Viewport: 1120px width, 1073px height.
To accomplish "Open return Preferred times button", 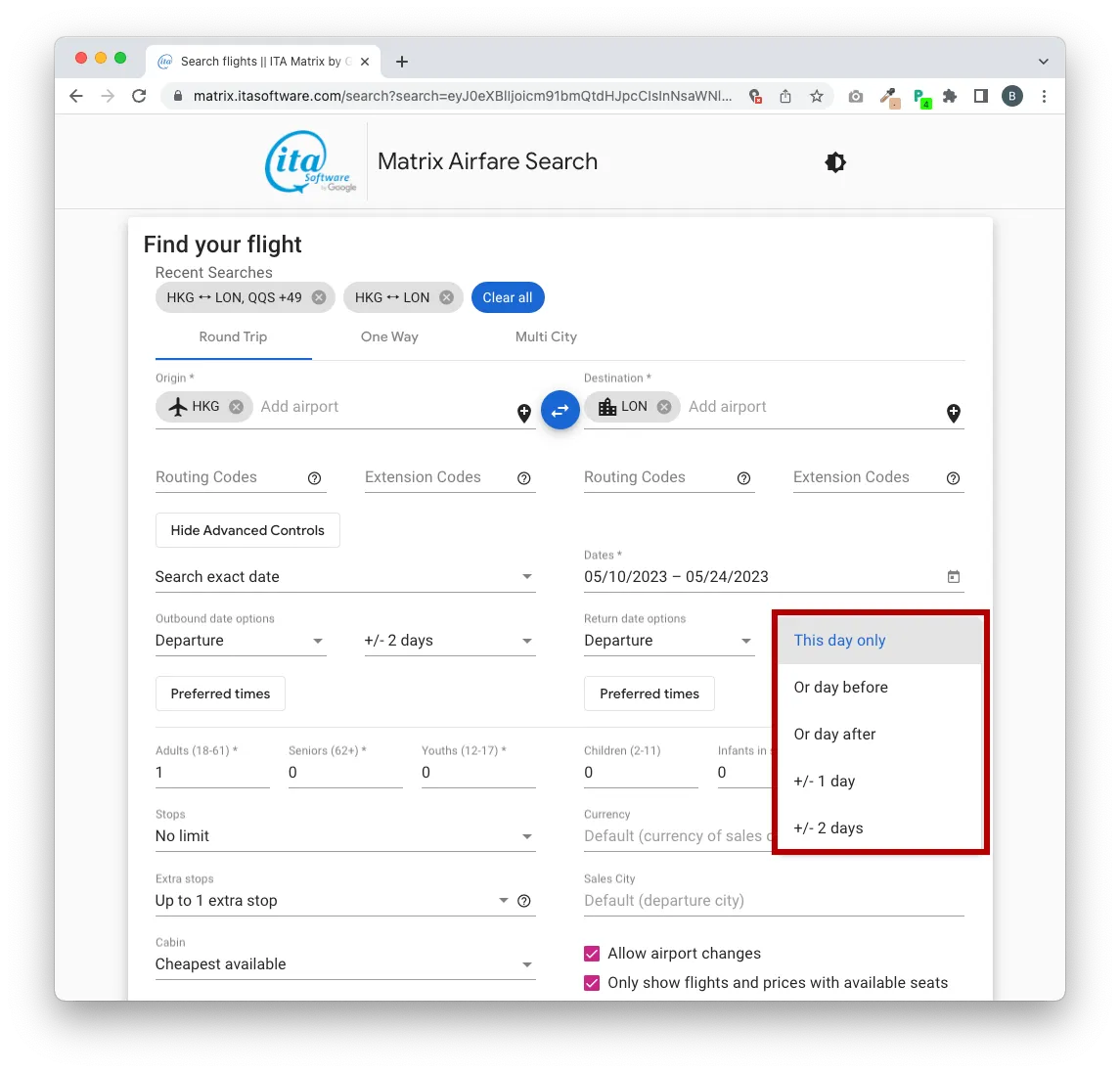I will pos(650,693).
